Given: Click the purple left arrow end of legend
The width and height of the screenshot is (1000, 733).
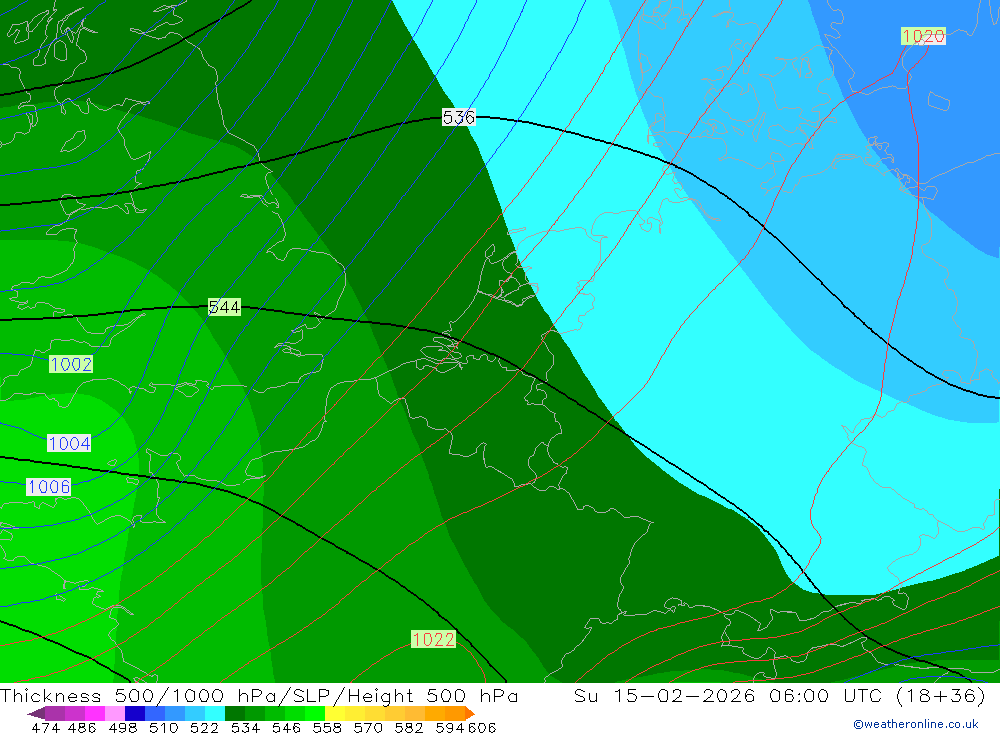Looking at the screenshot, I should (x=36, y=713).
